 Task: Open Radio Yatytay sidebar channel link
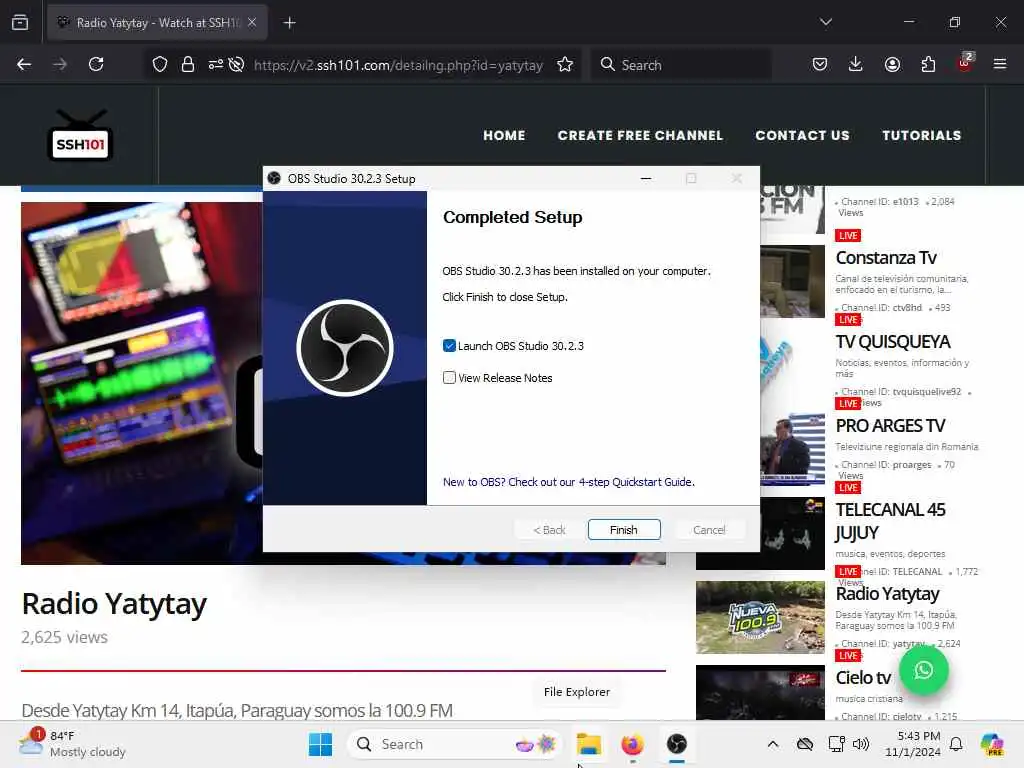[888, 594]
